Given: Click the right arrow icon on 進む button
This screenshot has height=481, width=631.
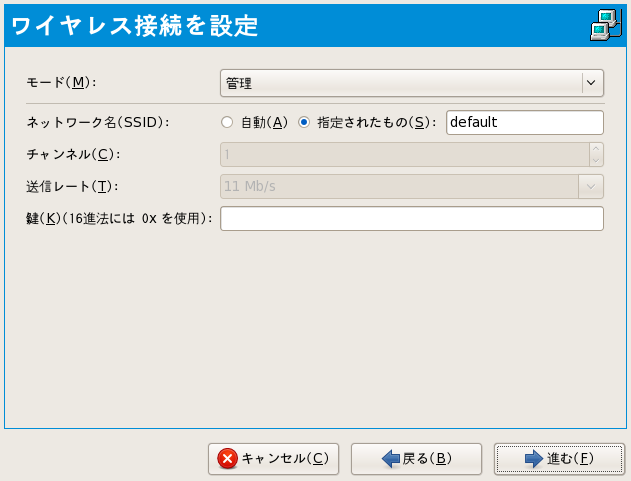Looking at the screenshot, I should point(534,459).
